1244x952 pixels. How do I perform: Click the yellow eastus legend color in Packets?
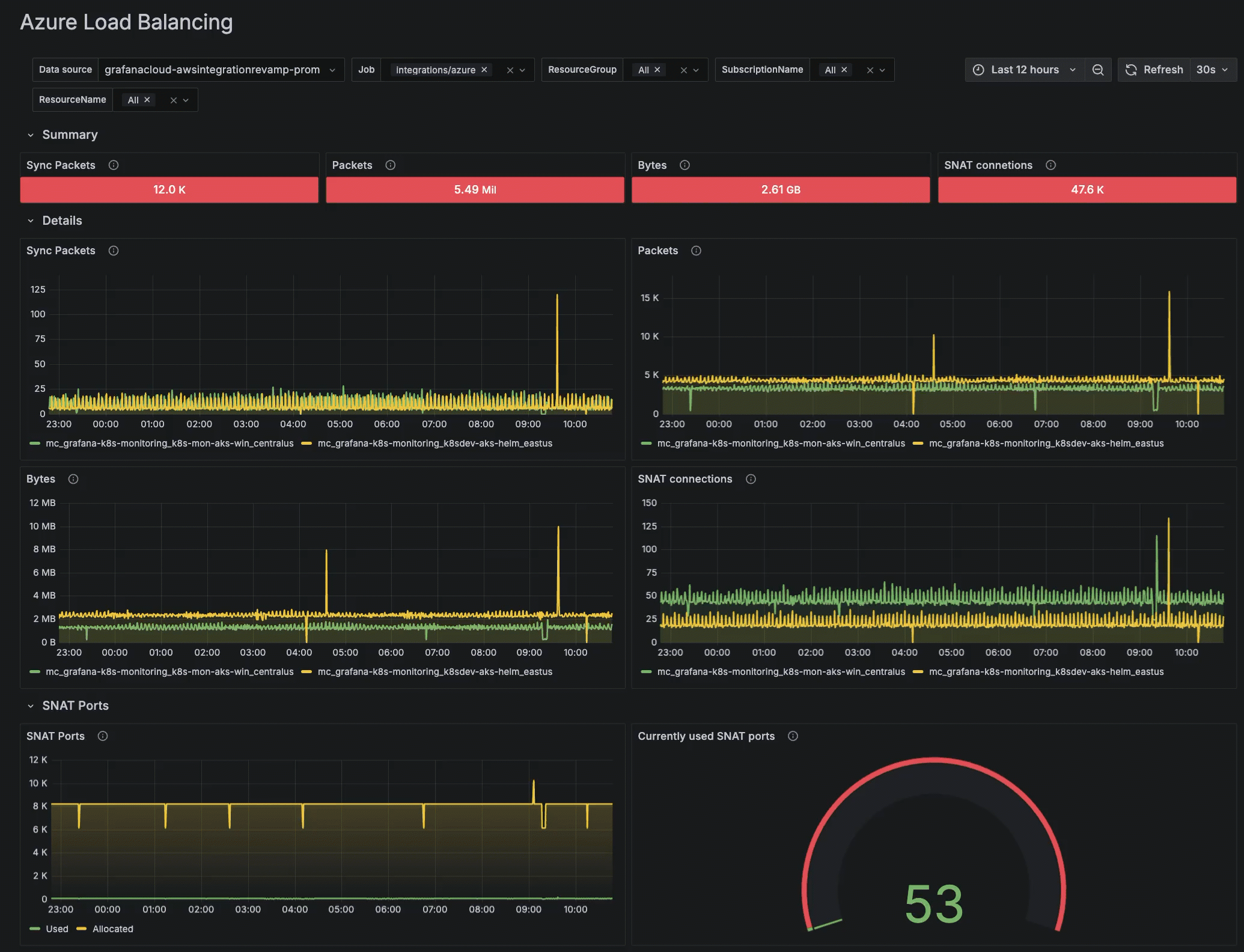point(918,444)
